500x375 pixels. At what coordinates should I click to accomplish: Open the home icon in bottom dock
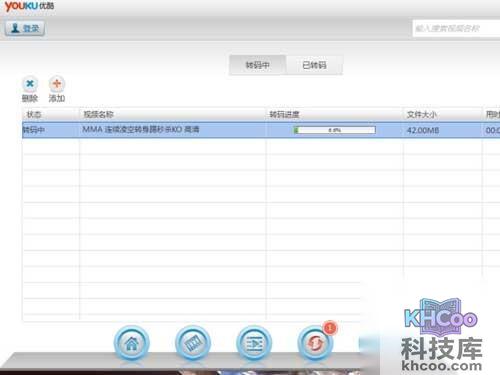pyautogui.click(x=132, y=343)
